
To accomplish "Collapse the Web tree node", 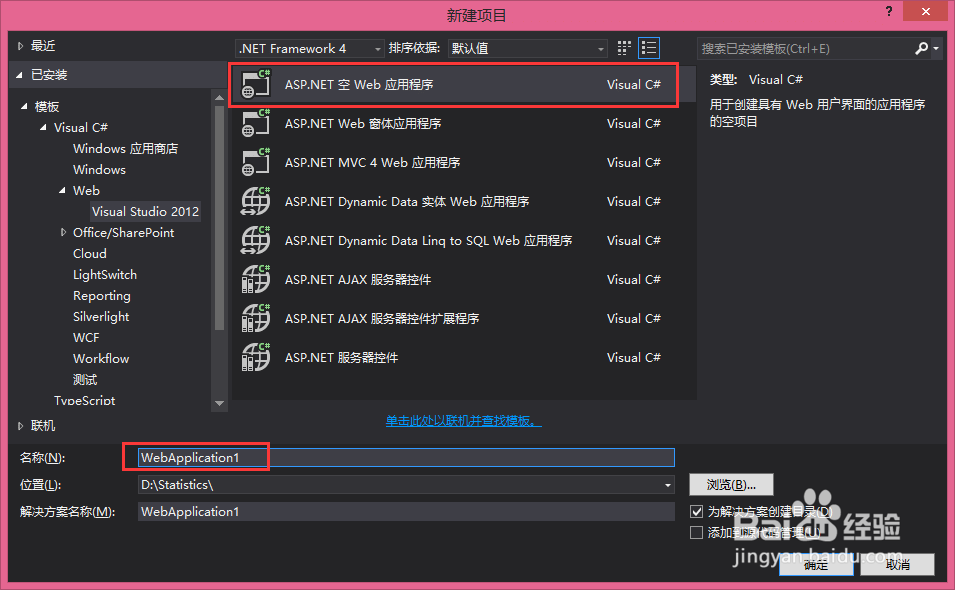I will click(x=62, y=191).
